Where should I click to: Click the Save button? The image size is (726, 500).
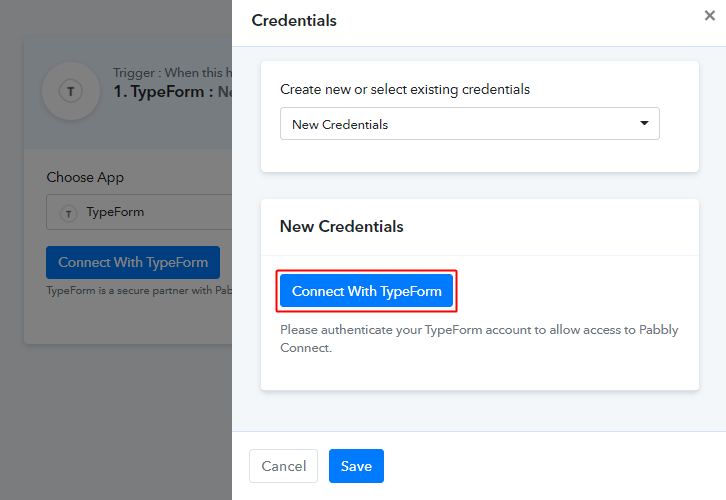(356, 466)
